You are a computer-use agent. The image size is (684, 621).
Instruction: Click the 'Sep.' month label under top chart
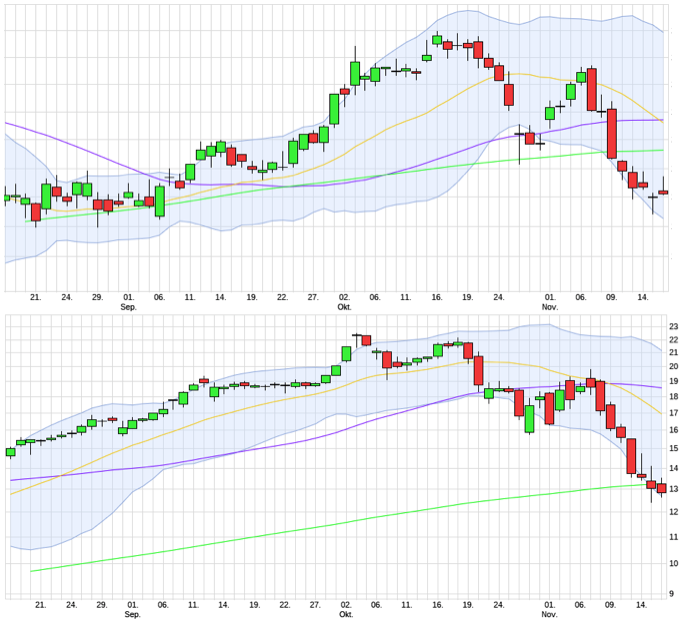pyautogui.click(x=128, y=307)
